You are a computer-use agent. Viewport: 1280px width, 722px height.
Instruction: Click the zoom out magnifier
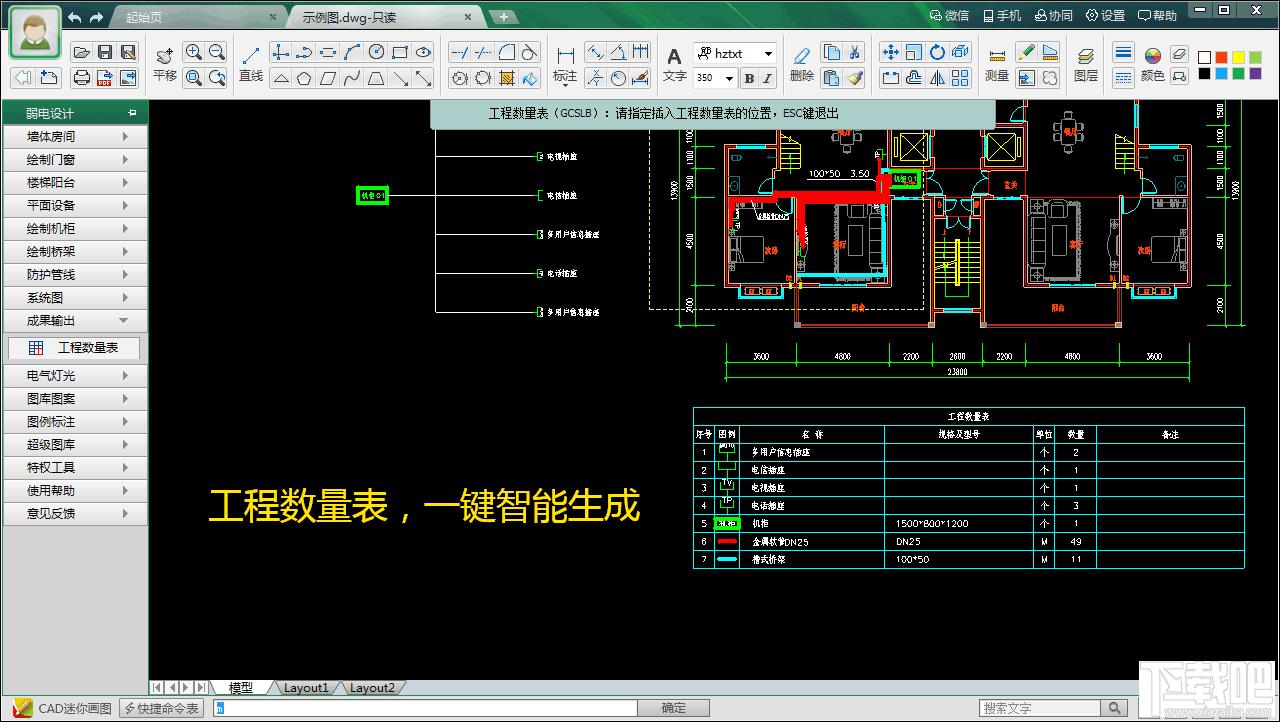coord(217,52)
